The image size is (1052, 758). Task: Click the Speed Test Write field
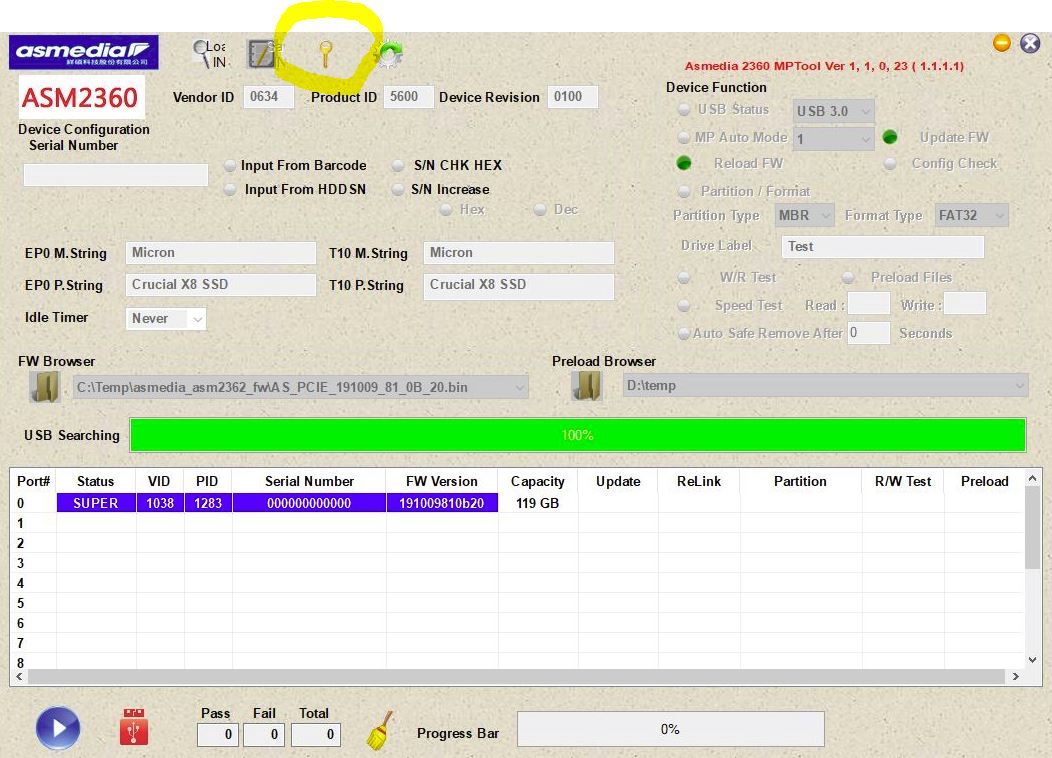coord(965,303)
